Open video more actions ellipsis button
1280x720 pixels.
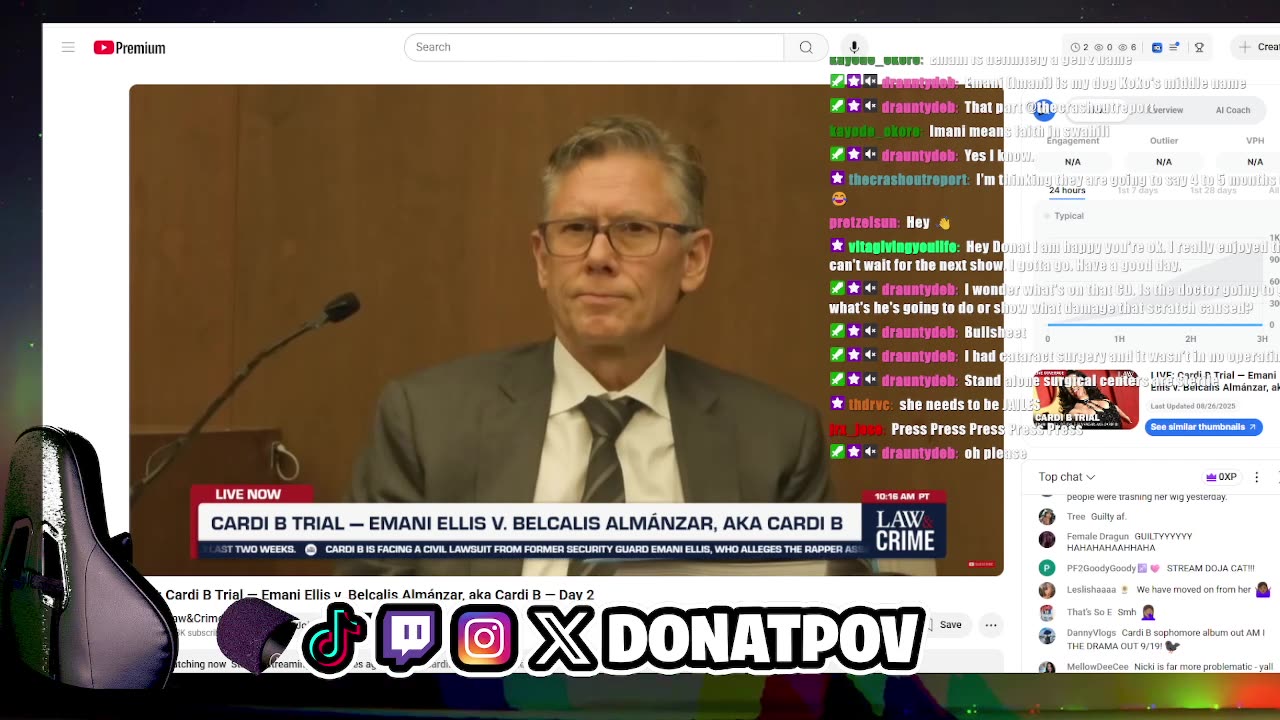[991, 625]
